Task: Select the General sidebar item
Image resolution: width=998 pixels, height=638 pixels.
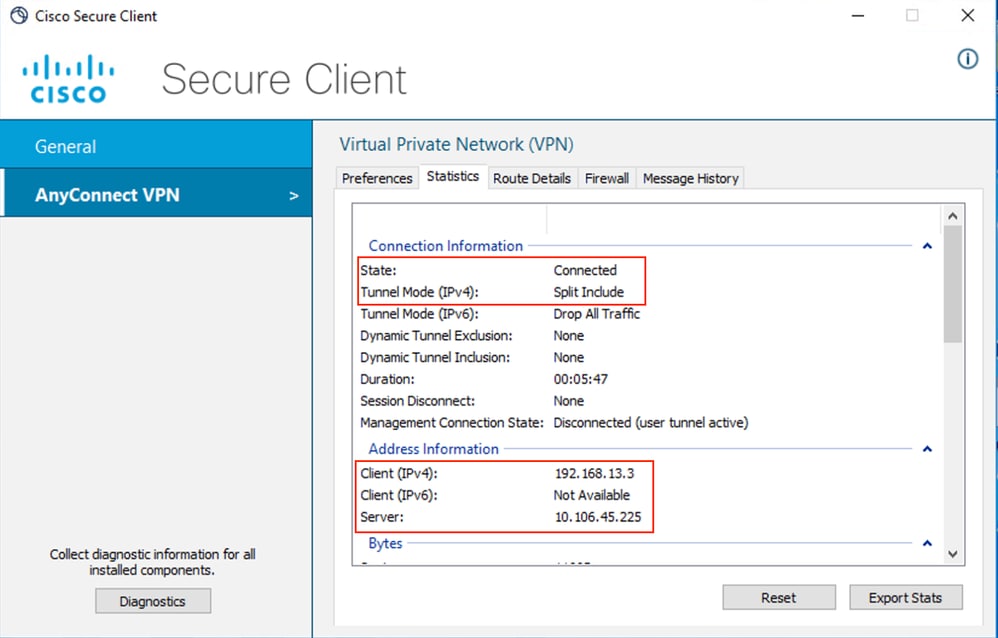Action: pyautogui.click(x=156, y=146)
